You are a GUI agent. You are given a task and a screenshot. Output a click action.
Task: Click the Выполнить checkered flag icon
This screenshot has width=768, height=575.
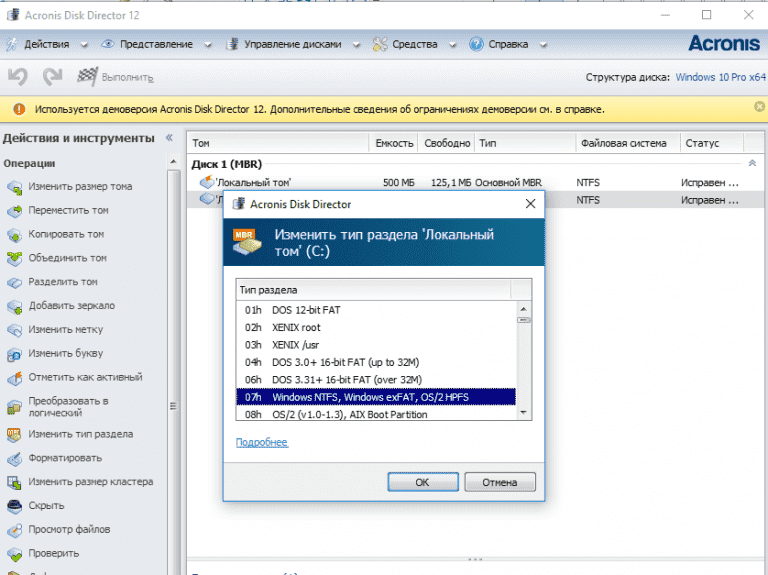[87, 76]
